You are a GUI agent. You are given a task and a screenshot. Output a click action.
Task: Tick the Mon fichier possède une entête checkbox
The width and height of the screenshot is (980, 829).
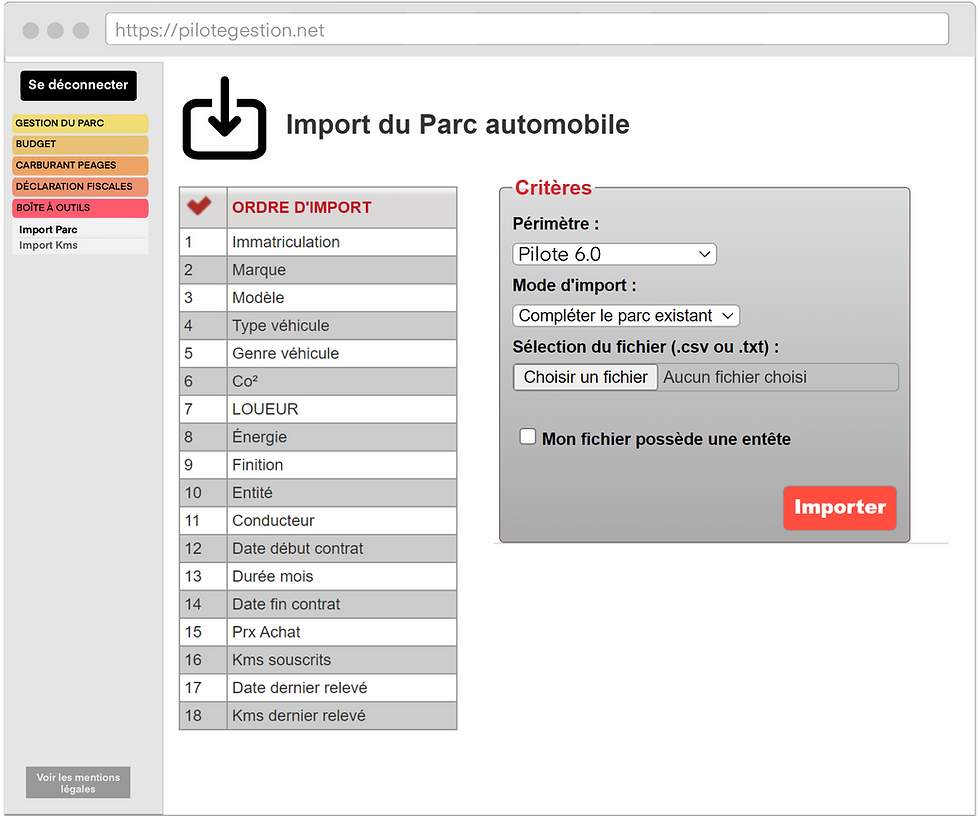[x=528, y=436]
